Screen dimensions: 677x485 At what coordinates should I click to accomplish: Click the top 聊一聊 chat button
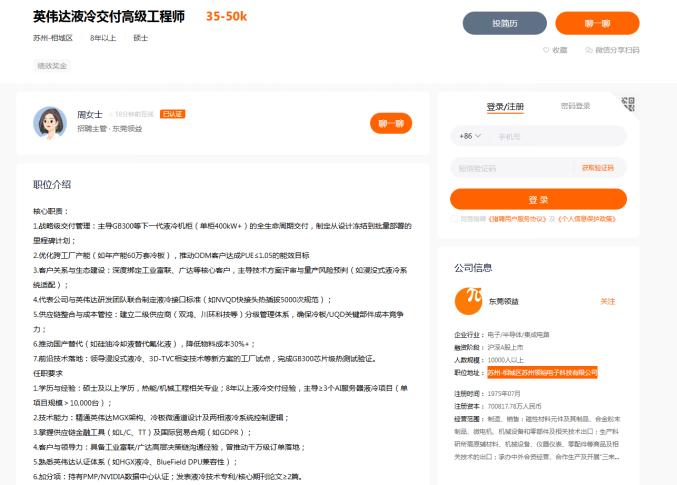coord(597,23)
